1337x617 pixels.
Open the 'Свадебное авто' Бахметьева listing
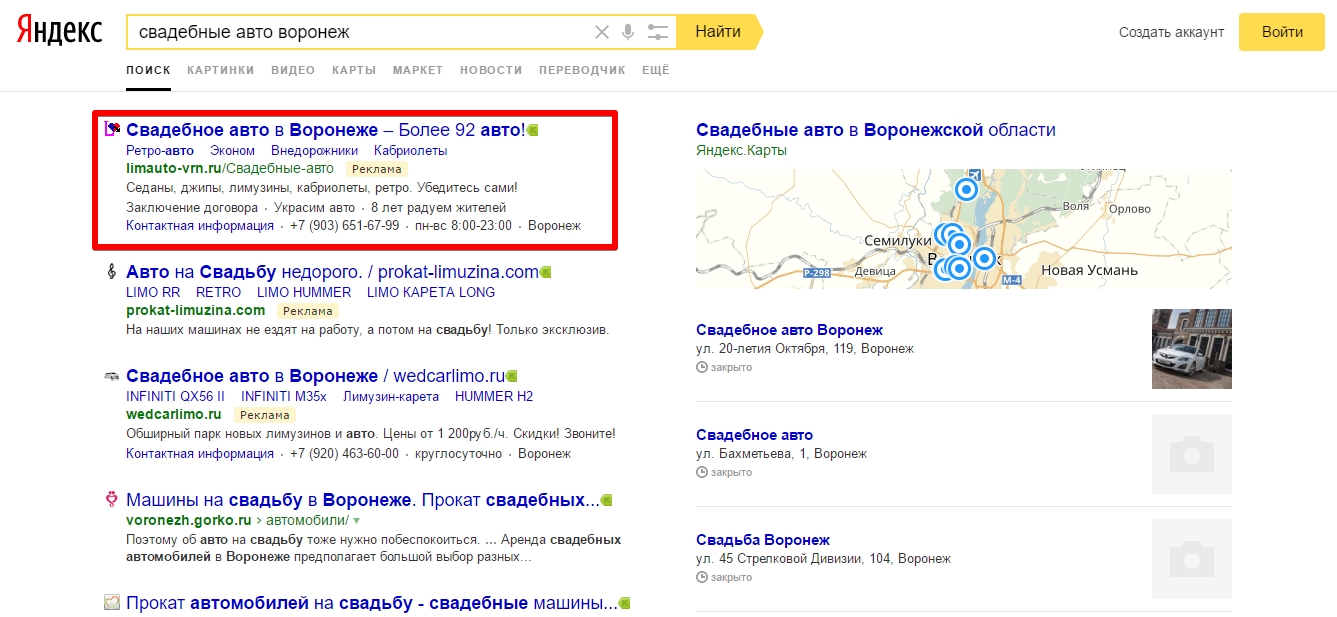click(754, 435)
